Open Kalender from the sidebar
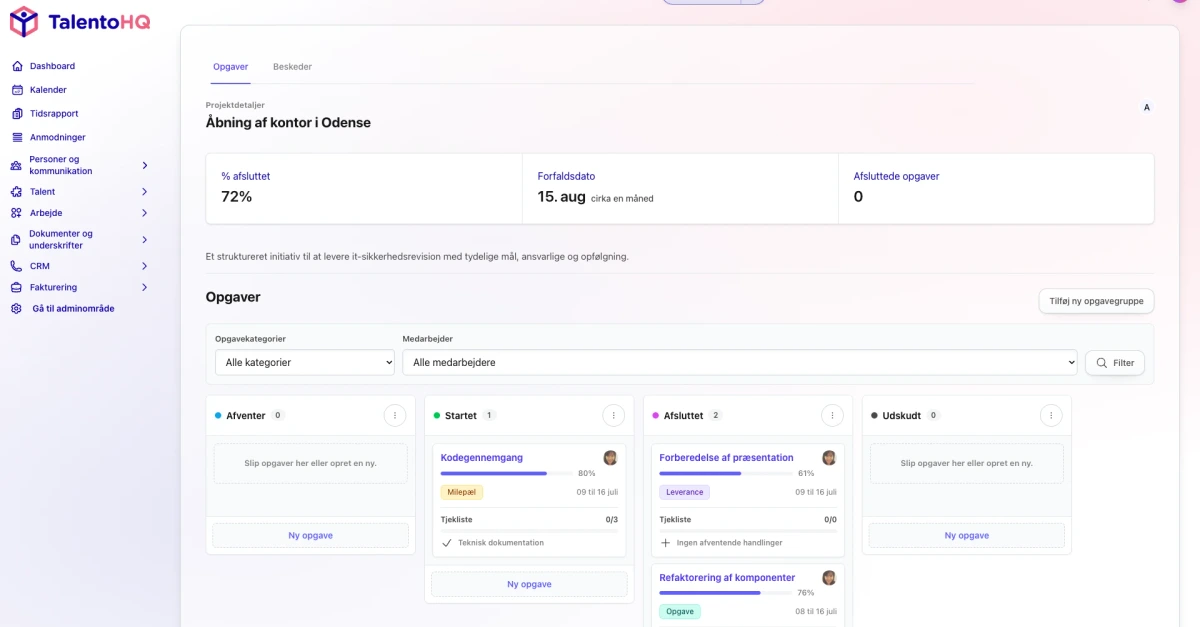 [x=48, y=90]
